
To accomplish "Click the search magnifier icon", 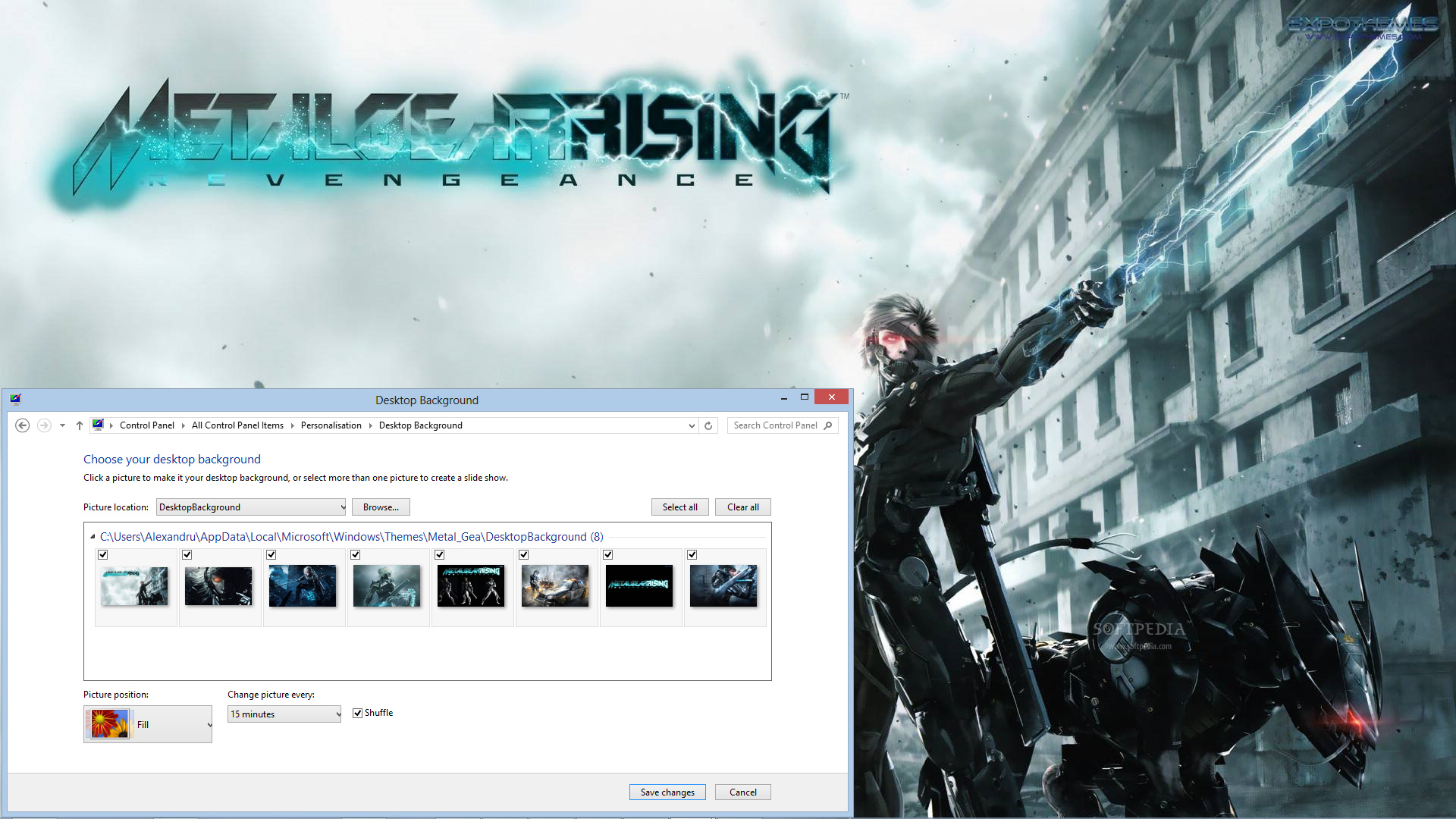I will [x=828, y=425].
